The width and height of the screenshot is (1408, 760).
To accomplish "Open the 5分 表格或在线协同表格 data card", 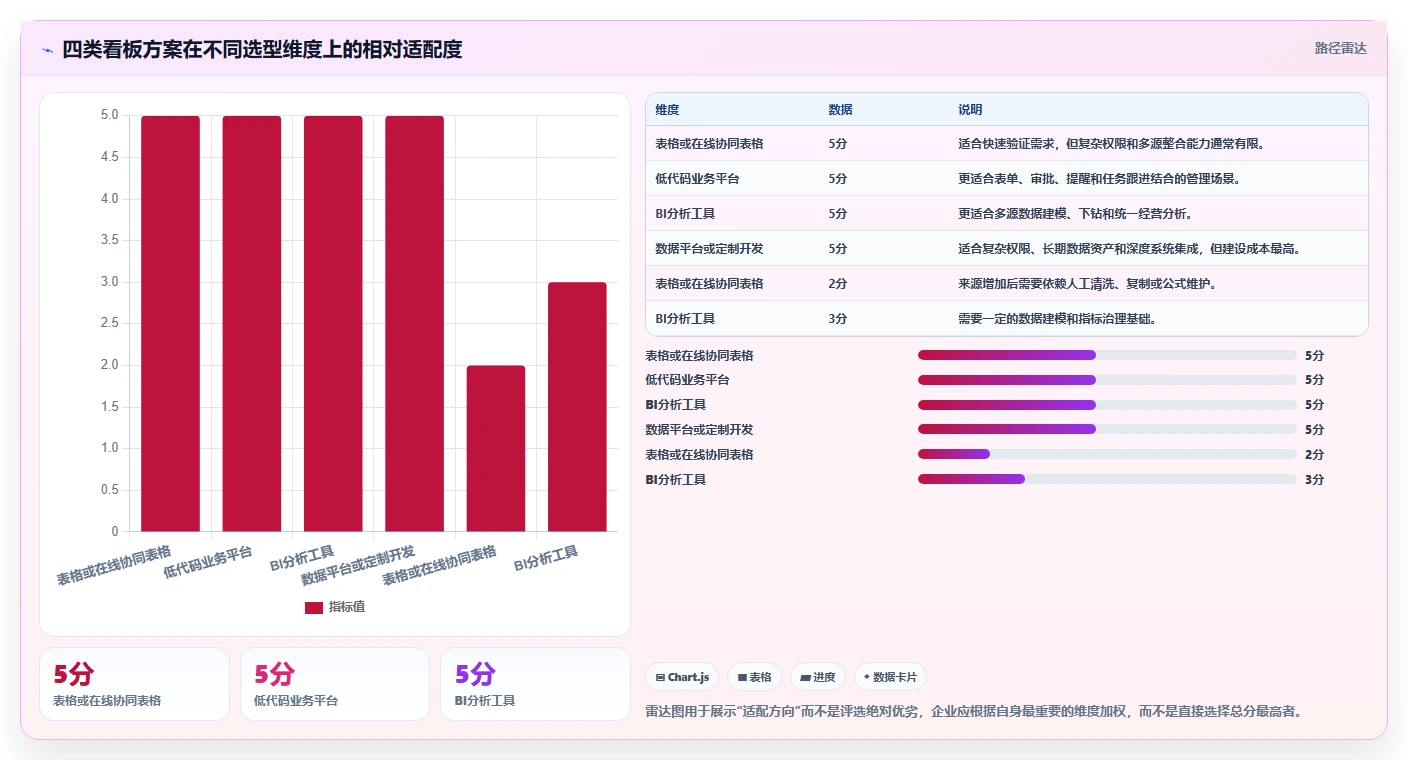I will coord(135,684).
